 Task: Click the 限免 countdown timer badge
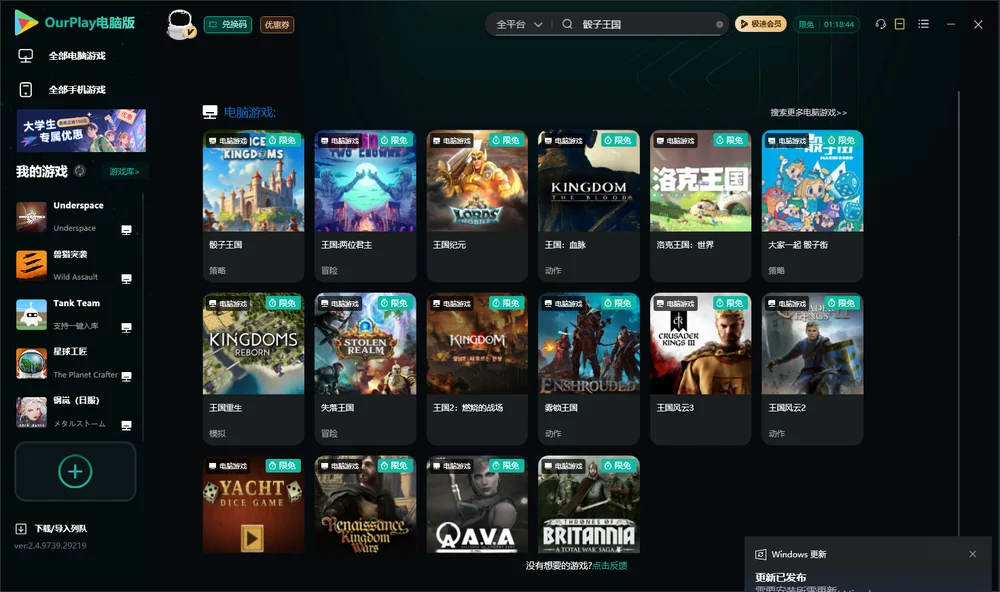point(826,24)
